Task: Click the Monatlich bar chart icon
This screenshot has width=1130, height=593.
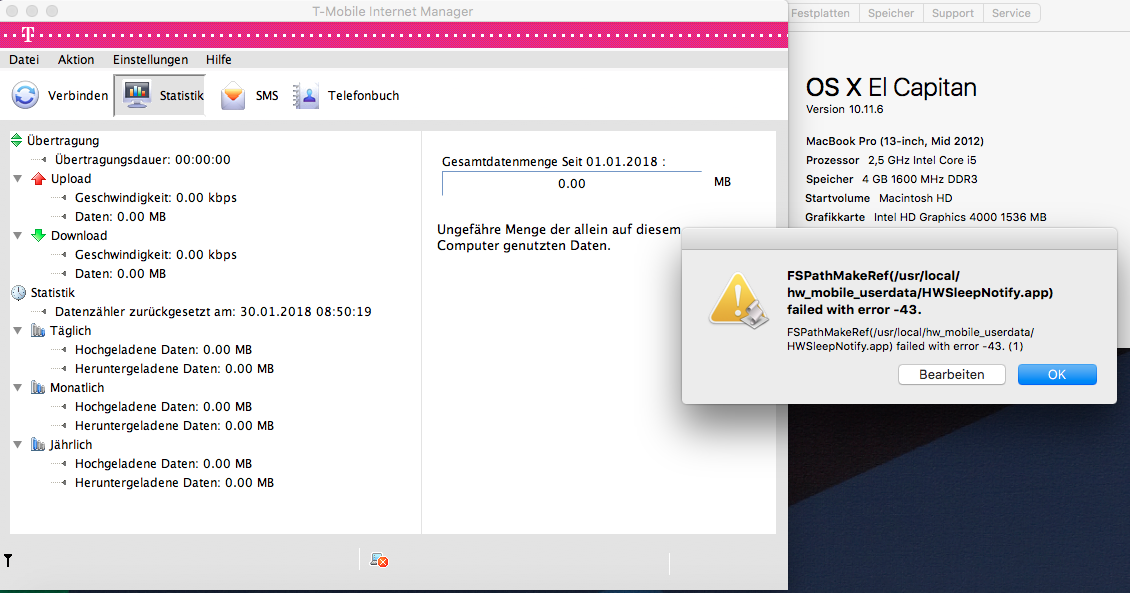Action: tap(37, 387)
